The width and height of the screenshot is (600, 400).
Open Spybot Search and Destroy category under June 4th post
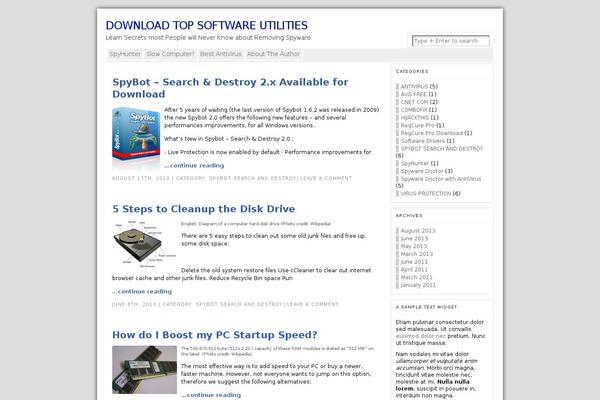tap(239, 304)
